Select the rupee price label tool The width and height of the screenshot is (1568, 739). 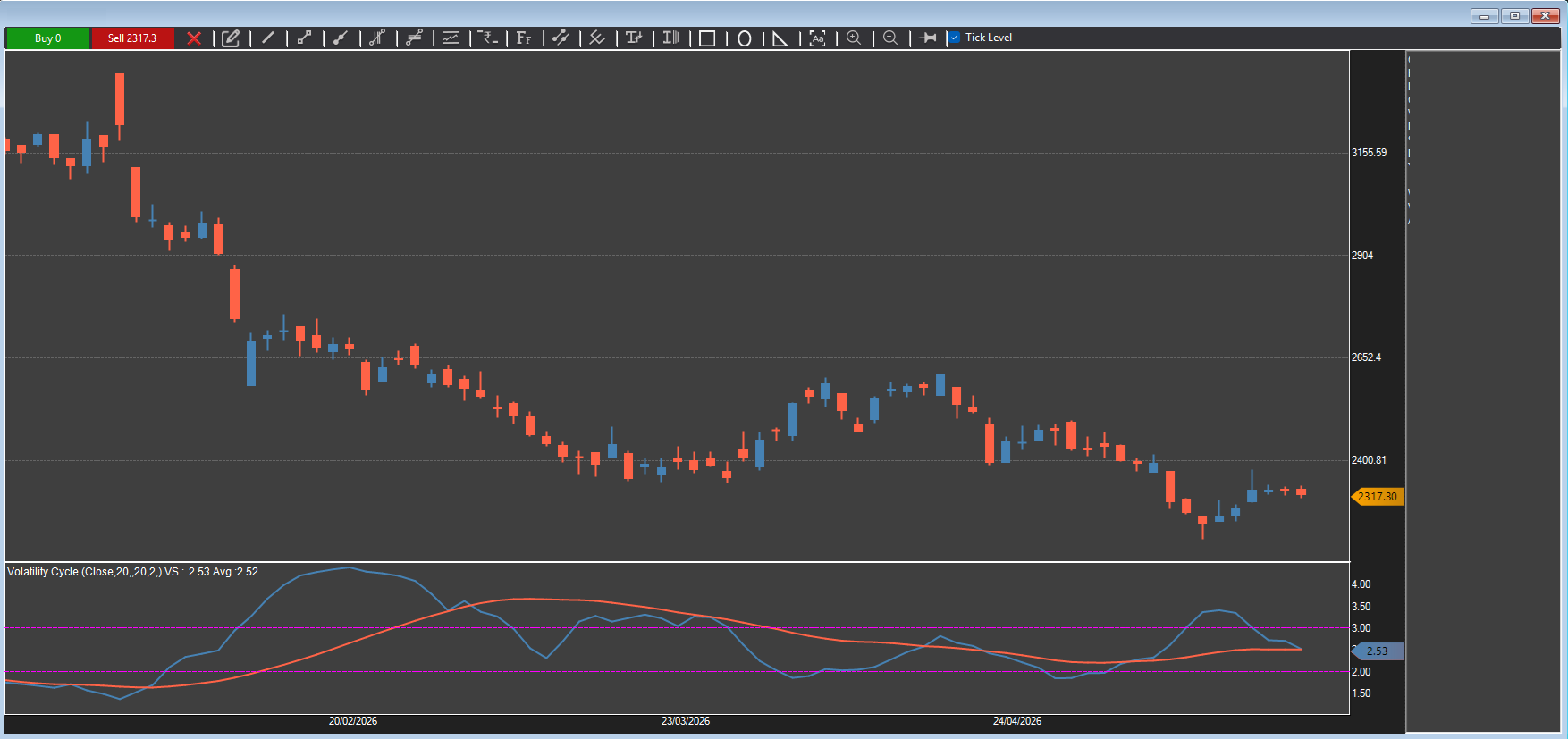click(x=487, y=38)
